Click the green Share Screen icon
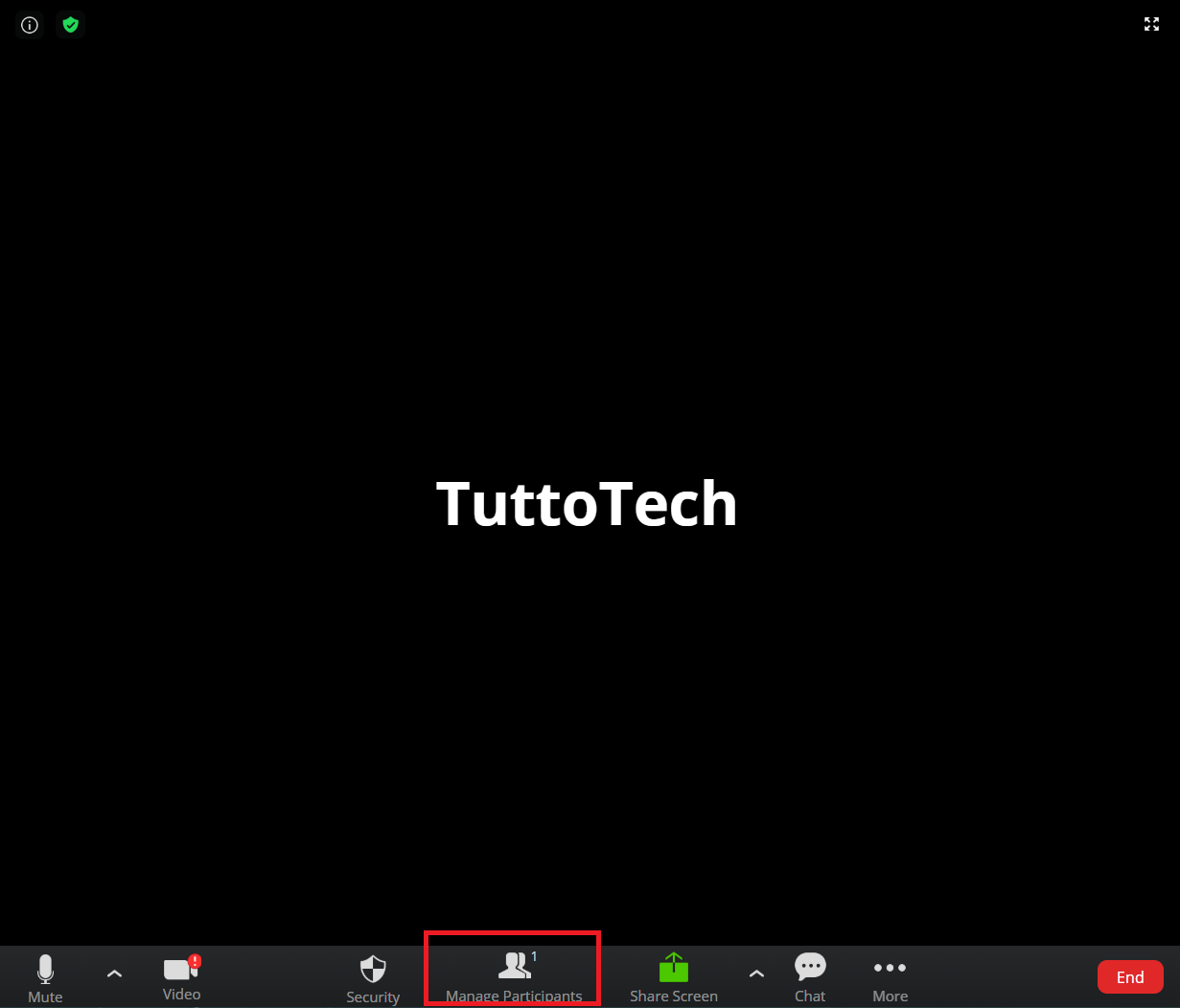The image size is (1180, 1008). 674,968
